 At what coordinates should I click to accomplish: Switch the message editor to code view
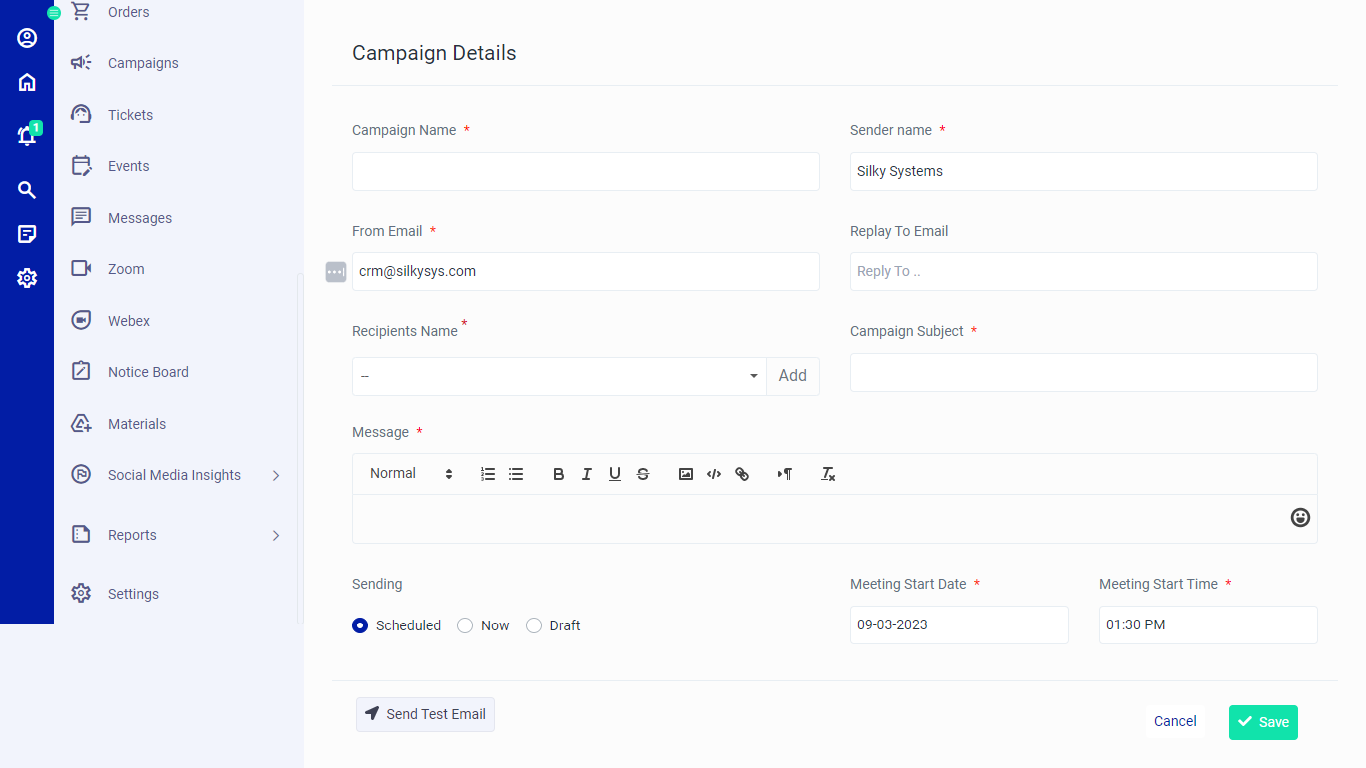coord(714,473)
